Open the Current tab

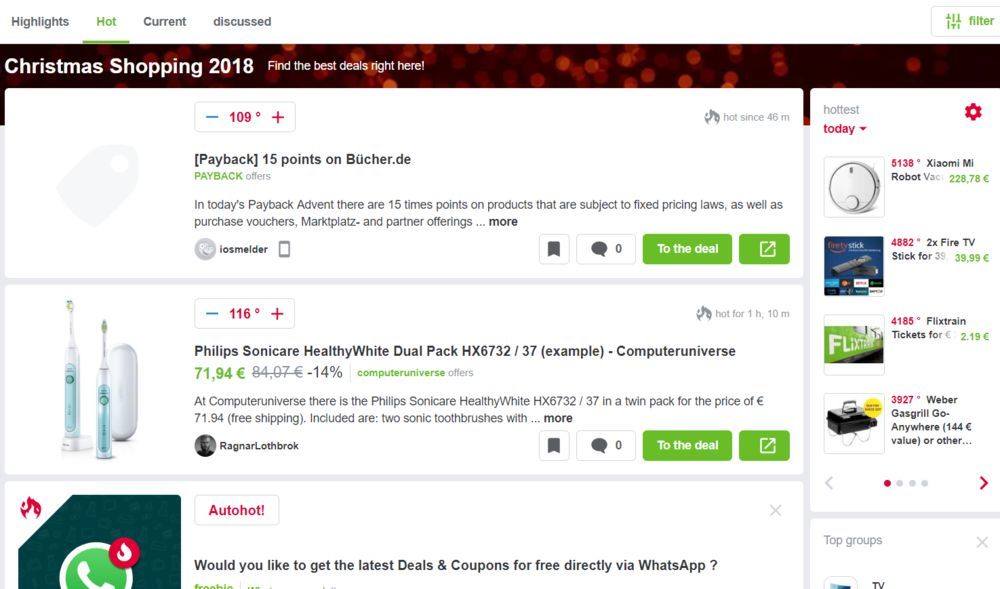click(x=165, y=22)
